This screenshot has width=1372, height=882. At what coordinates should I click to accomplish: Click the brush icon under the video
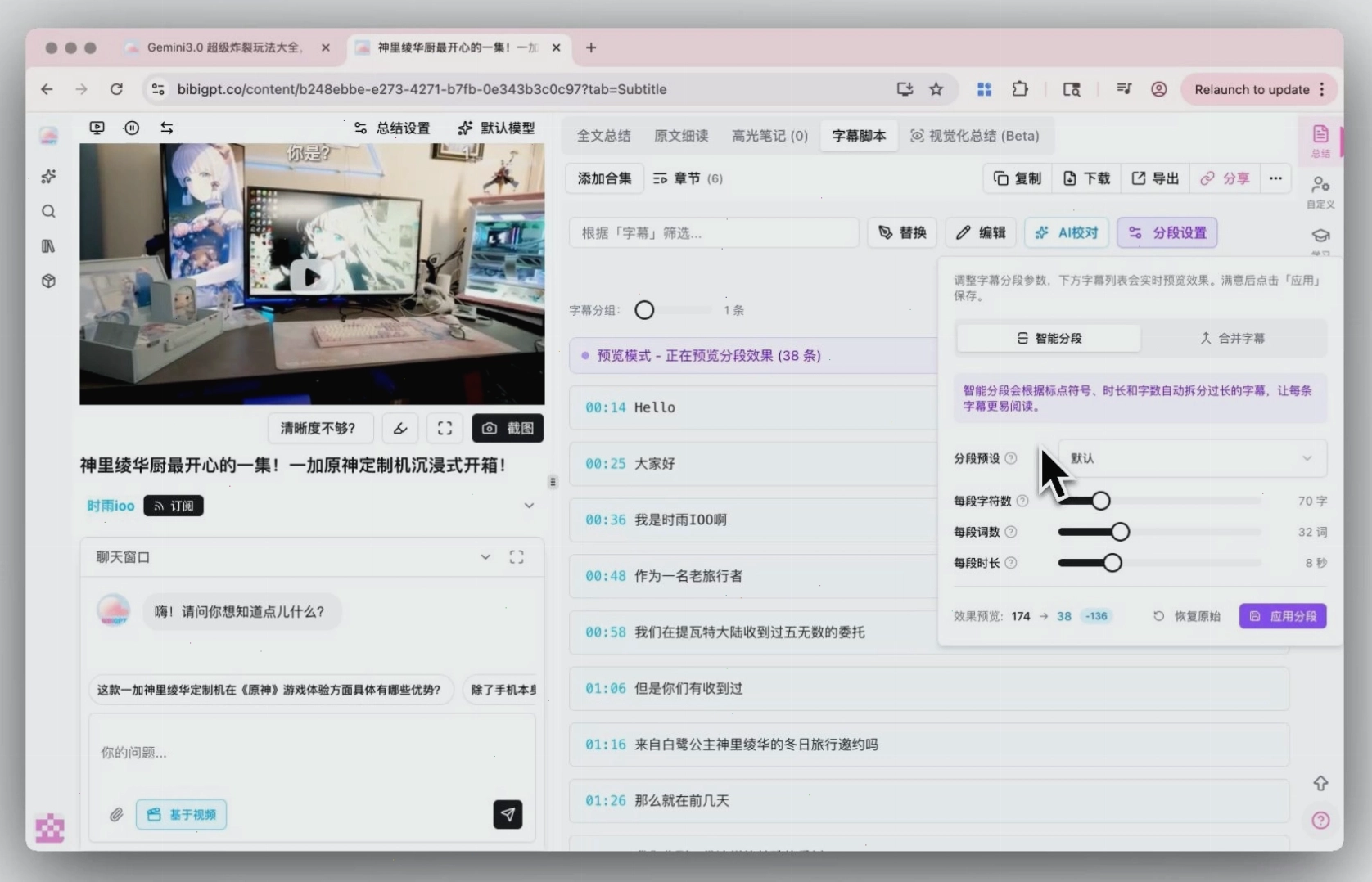tap(400, 428)
